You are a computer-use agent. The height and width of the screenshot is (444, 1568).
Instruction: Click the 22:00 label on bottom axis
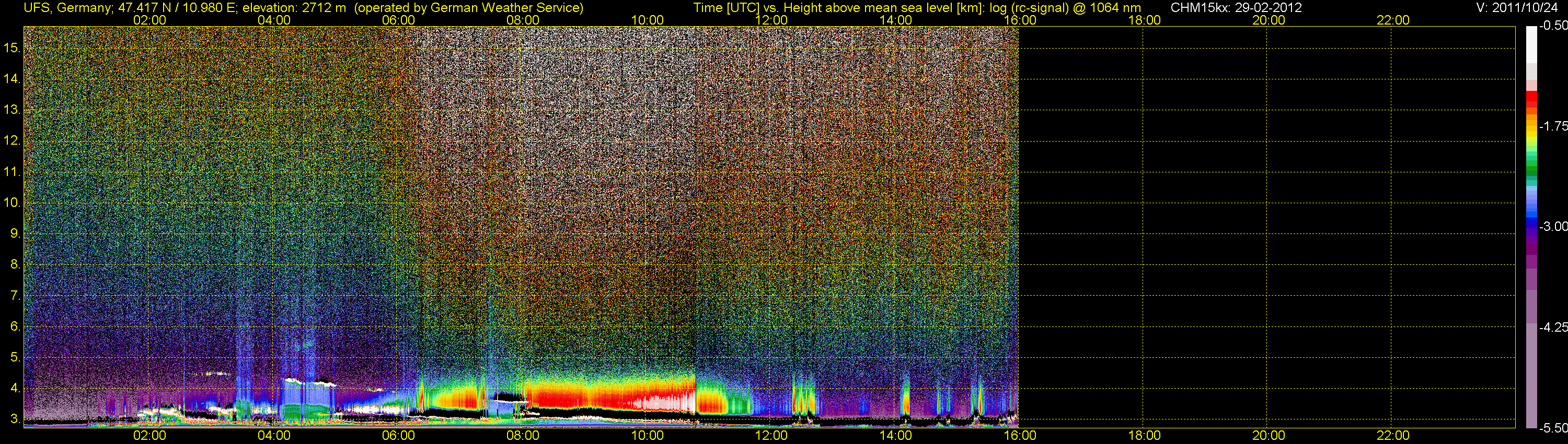point(1393,436)
